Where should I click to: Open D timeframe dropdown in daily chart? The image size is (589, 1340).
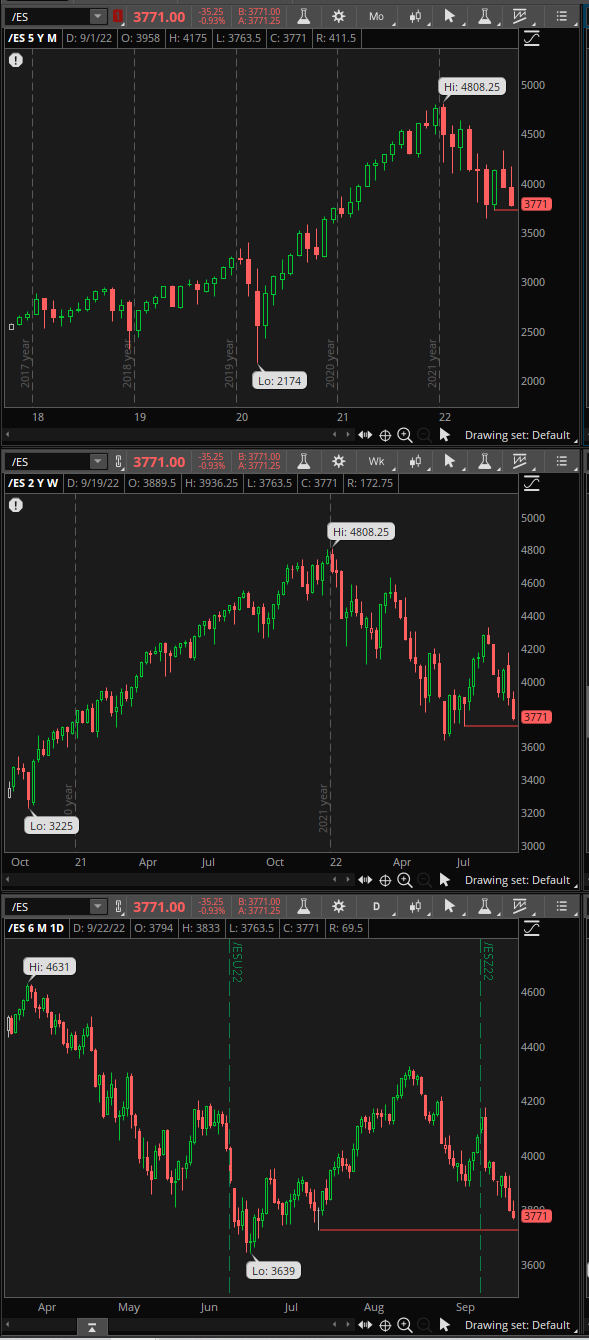[x=377, y=906]
